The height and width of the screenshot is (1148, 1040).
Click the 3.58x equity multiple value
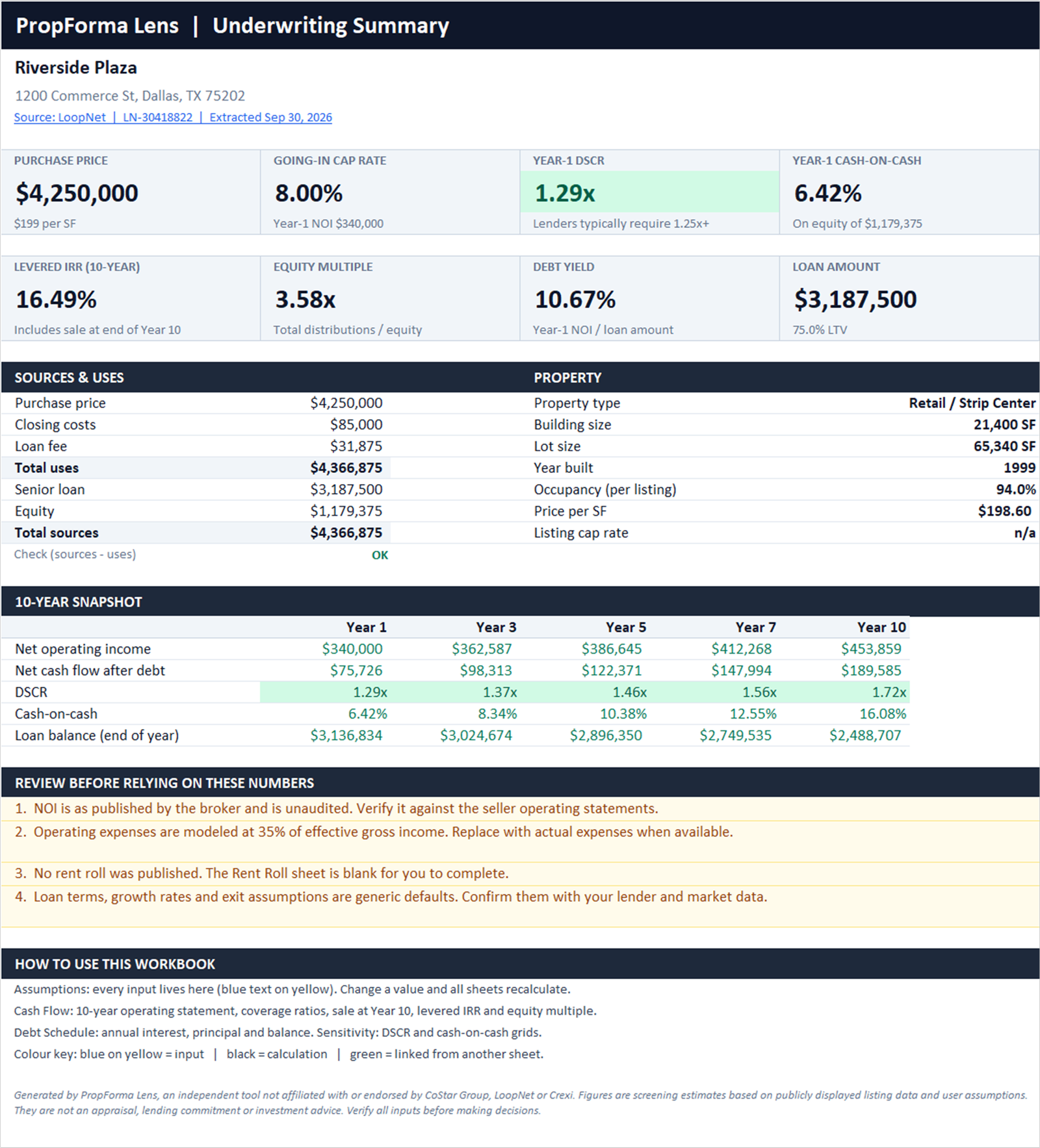305,300
